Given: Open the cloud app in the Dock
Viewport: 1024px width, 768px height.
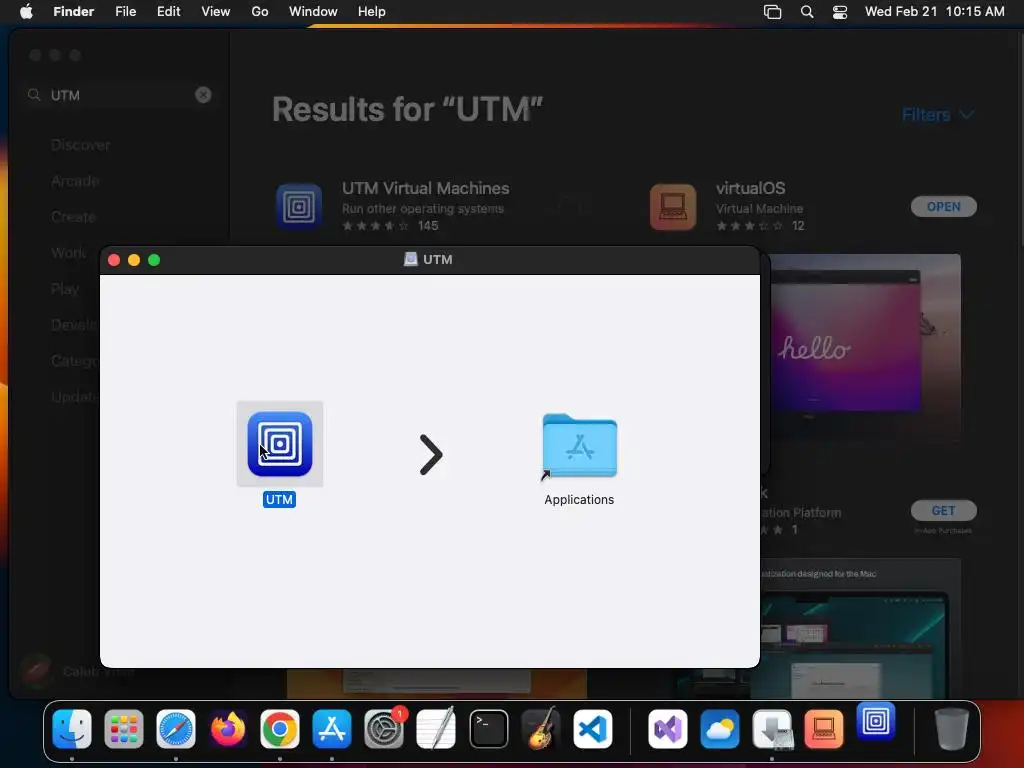Looking at the screenshot, I should pos(720,729).
